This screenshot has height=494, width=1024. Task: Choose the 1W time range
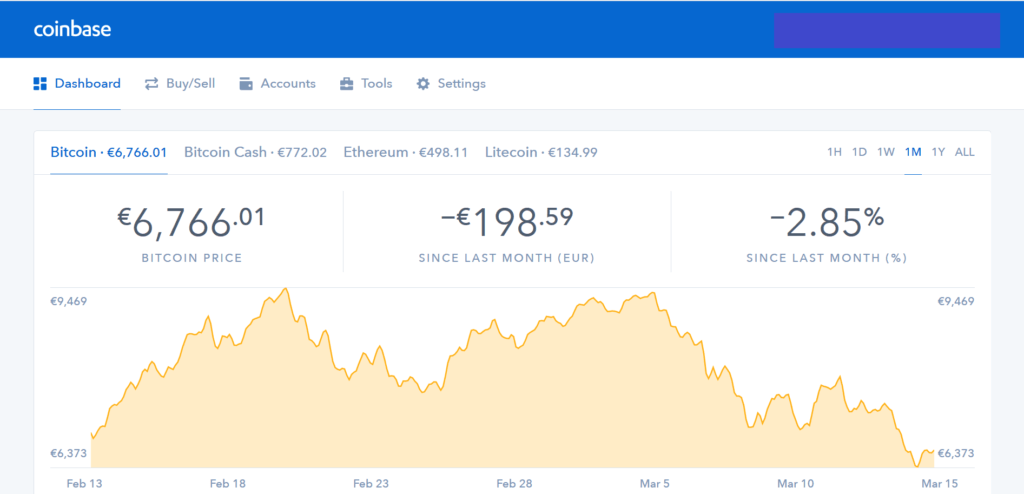point(886,152)
